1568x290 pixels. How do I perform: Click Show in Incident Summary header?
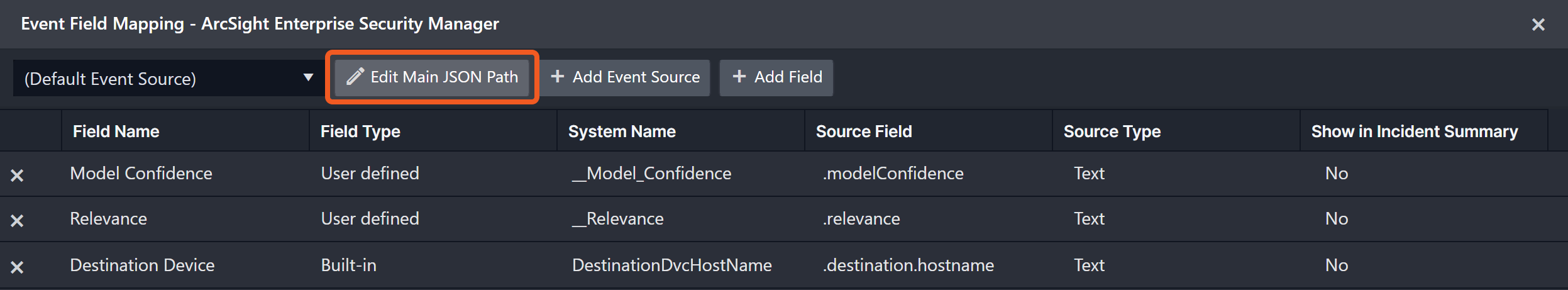pyautogui.click(x=1414, y=131)
